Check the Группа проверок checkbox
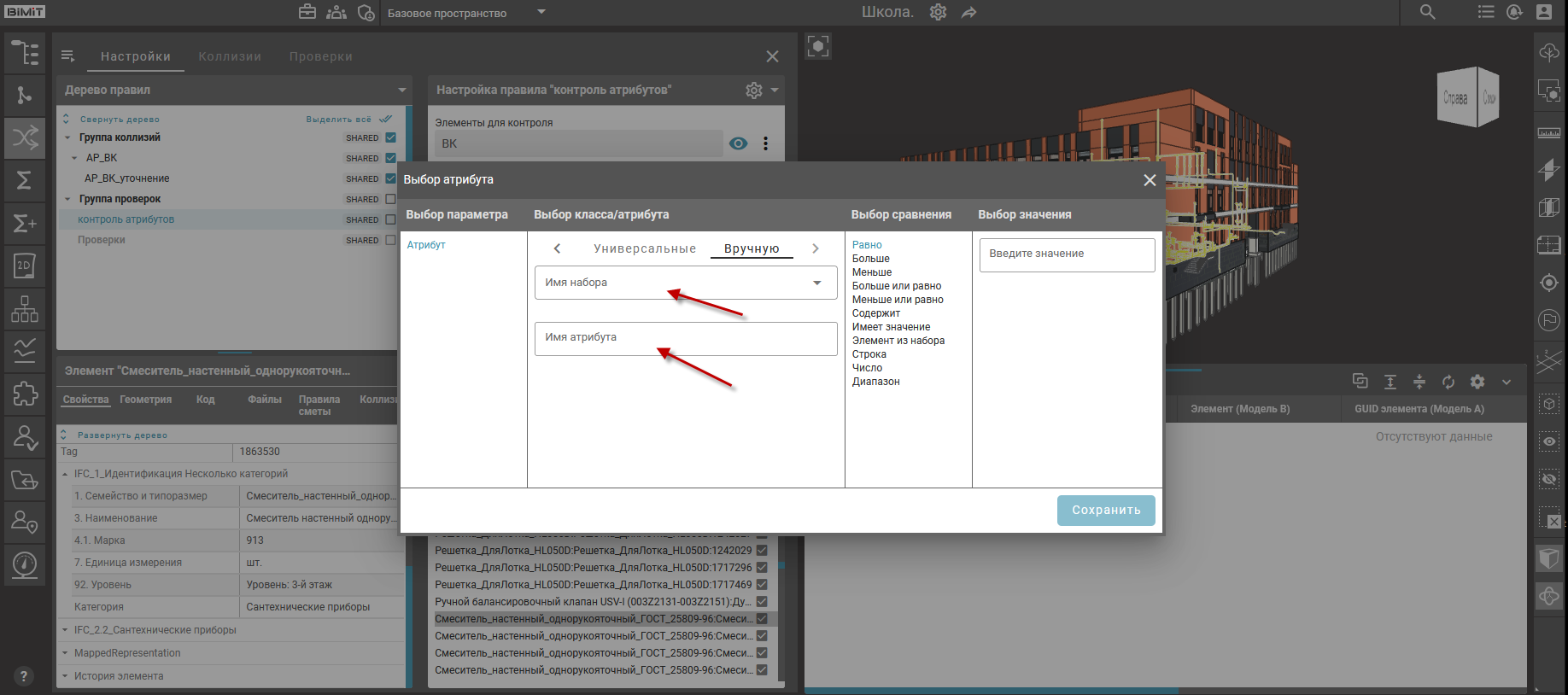This screenshot has height=695, width=1568. coord(390,199)
